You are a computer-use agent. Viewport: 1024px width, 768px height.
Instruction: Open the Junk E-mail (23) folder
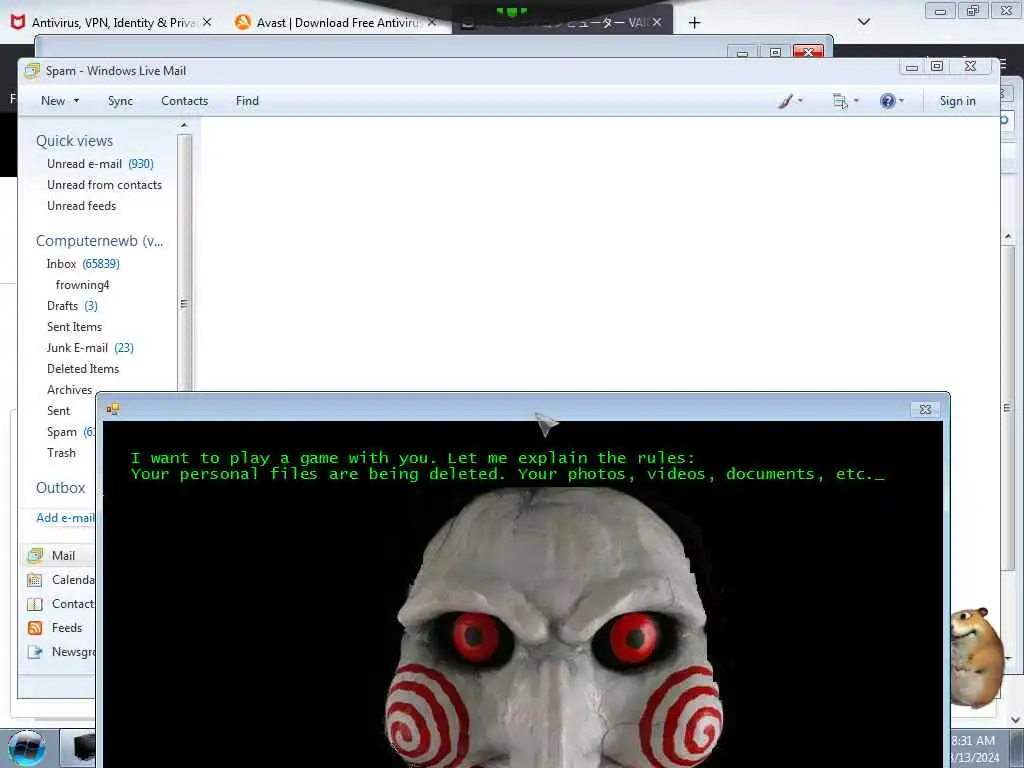coord(90,347)
